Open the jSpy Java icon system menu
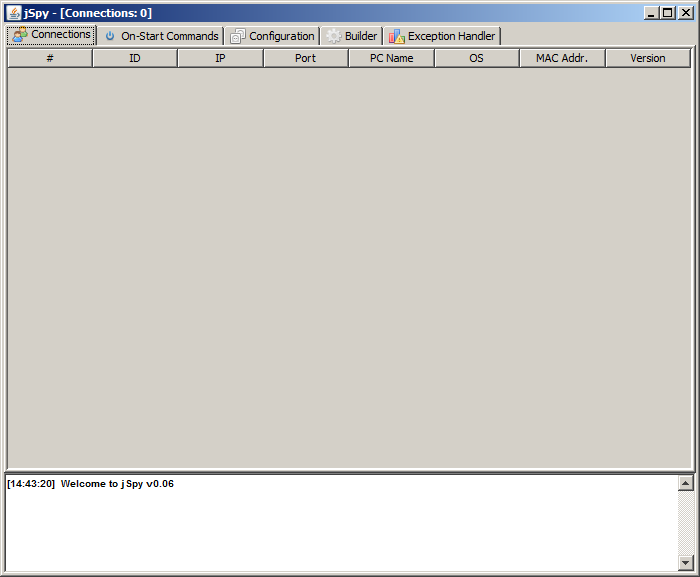The height and width of the screenshot is (577, 700). (13, 12)
